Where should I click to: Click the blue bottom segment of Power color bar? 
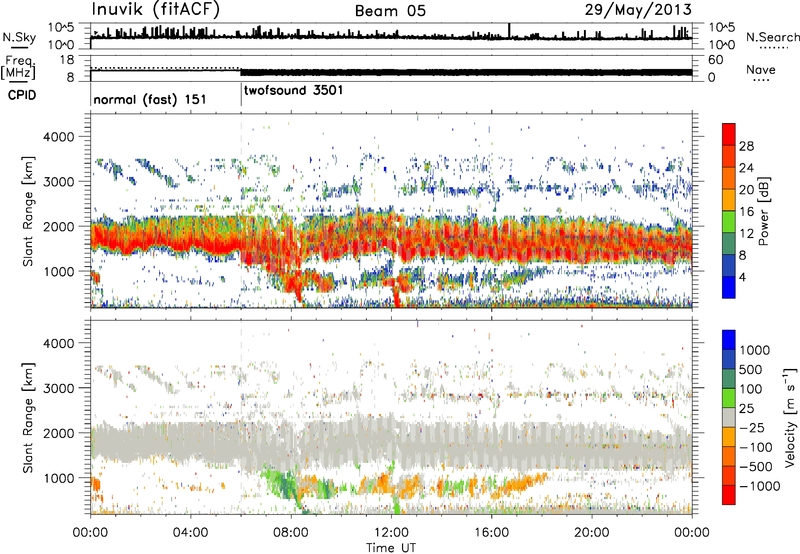[729, 287]
